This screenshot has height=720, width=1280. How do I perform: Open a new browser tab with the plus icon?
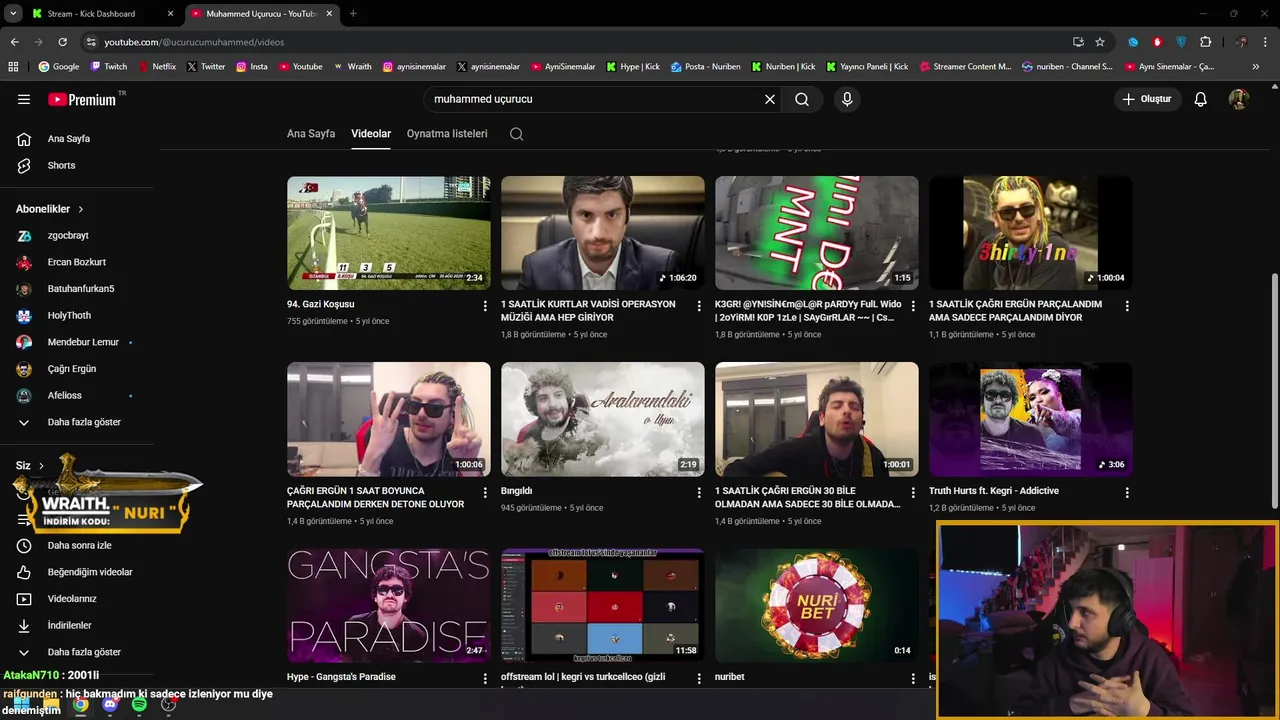pyautogui.click(x=353, y=13)
